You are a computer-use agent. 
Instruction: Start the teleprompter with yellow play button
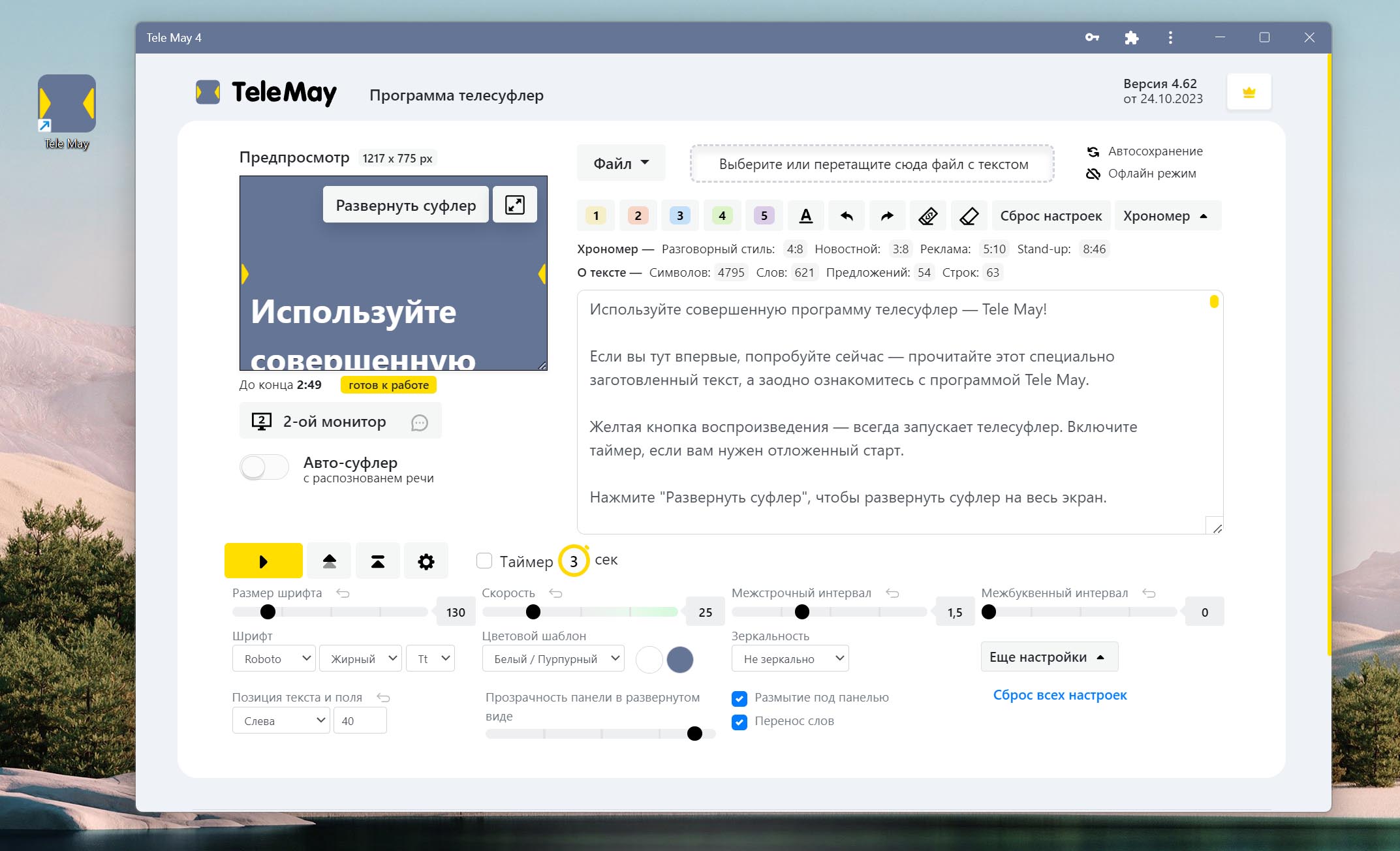tap(264, 561)
